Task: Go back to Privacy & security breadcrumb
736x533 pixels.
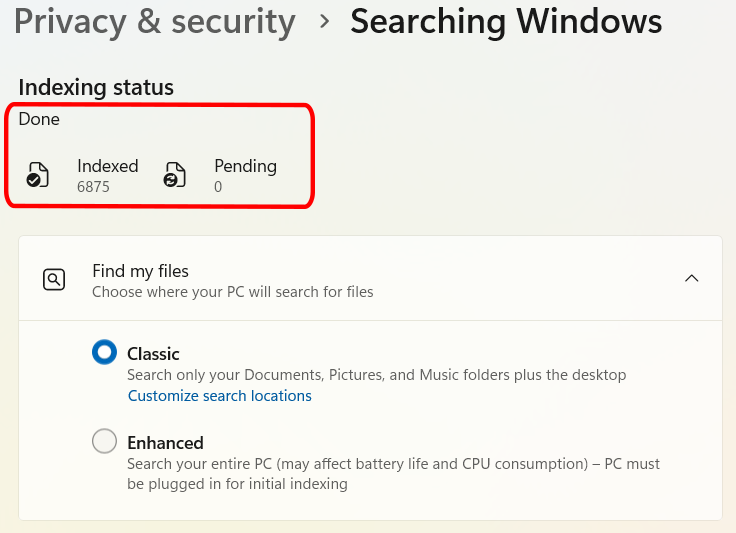Action: (155, 22)
